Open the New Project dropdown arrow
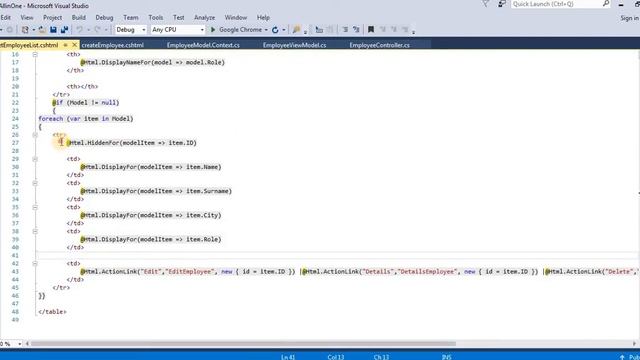Image resolution: width=640 pixels, height=360 pixels. tap(33, 30)
